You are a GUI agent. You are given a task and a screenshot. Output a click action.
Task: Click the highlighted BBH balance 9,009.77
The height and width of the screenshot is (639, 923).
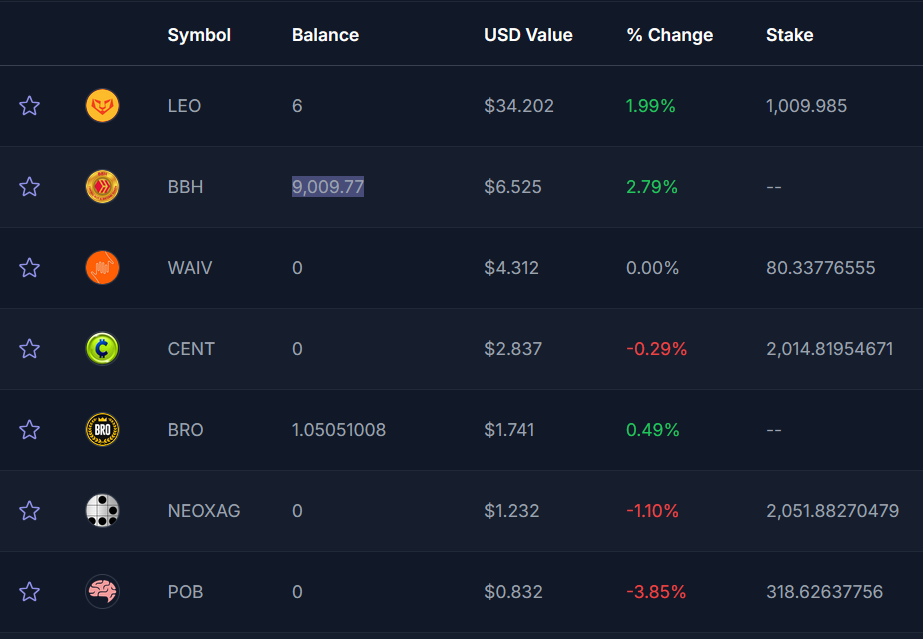(328, 187)
